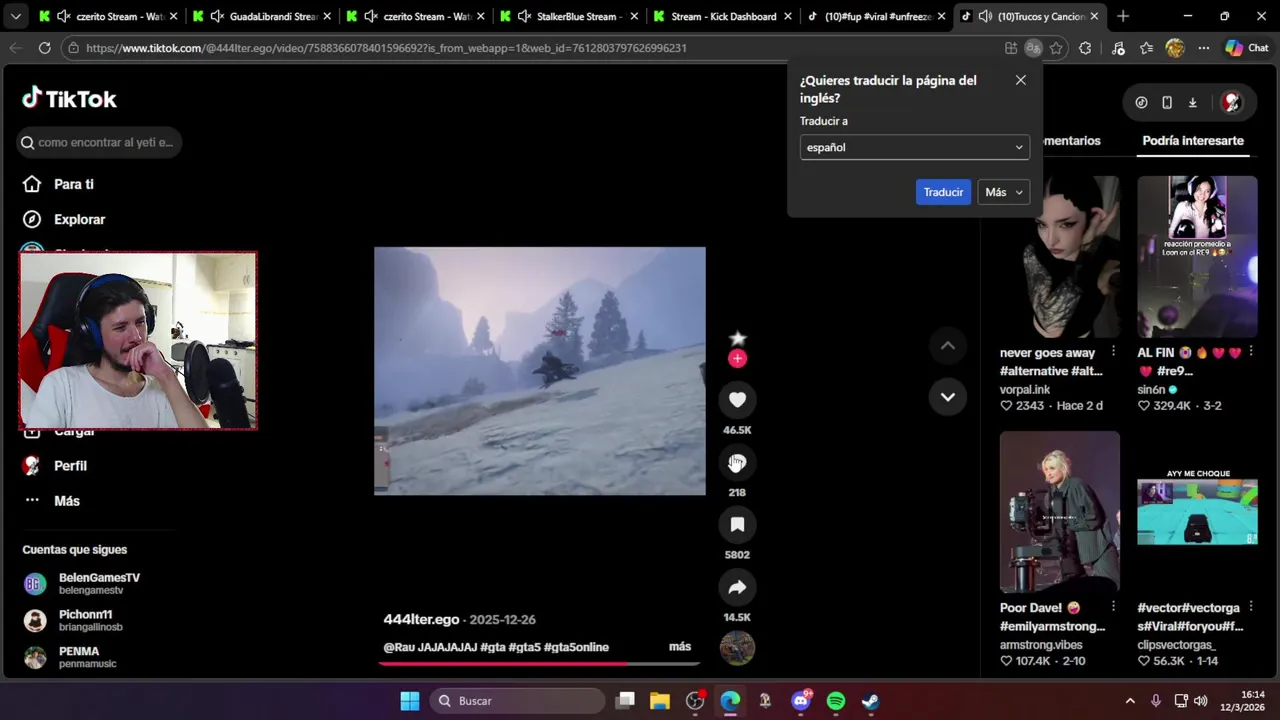Open the browser extensions puzzle icon
1280x720 pixels.
(x=1085, y=48)
